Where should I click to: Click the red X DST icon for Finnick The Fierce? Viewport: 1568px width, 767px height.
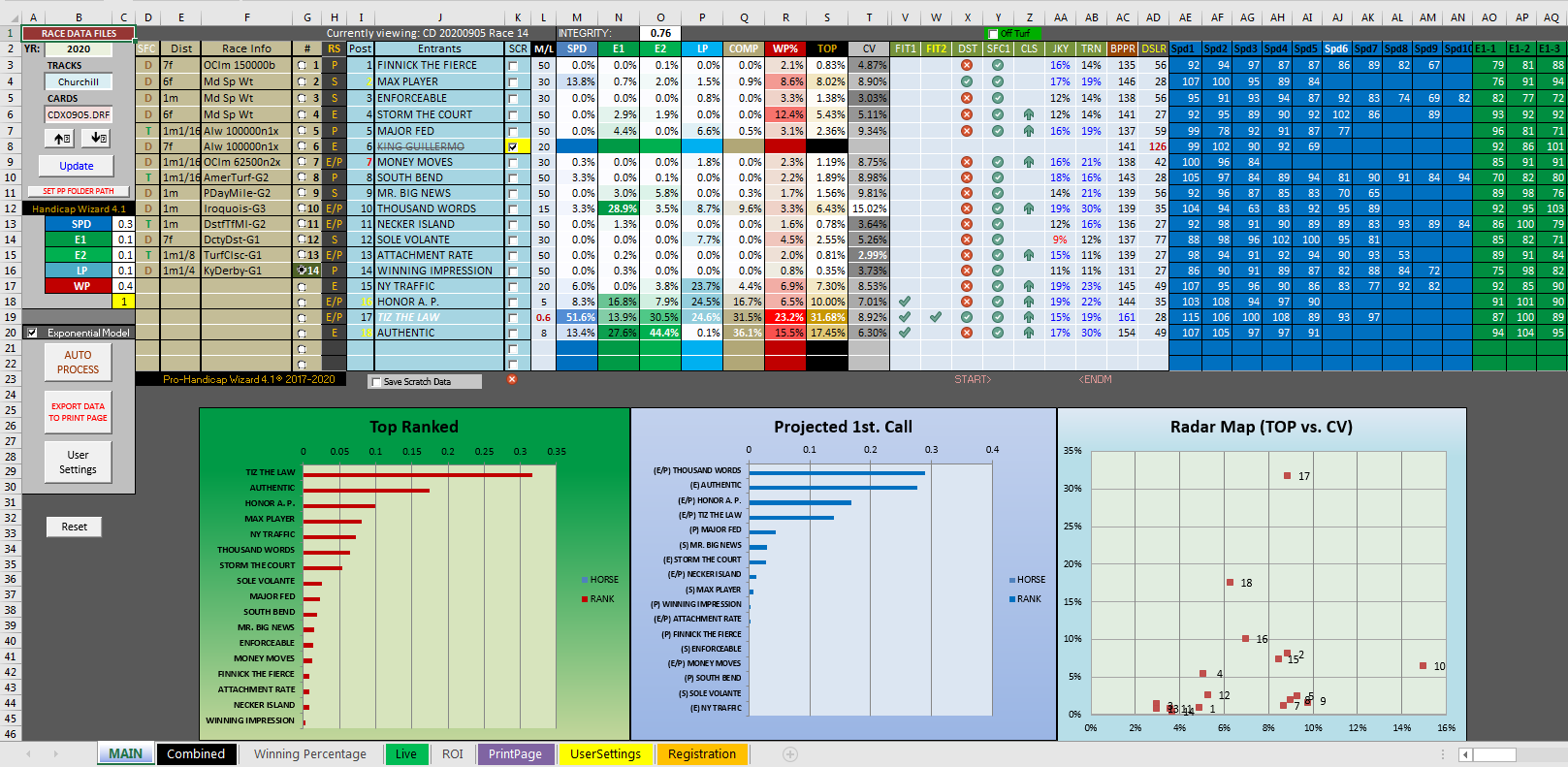tap(967, 66)
